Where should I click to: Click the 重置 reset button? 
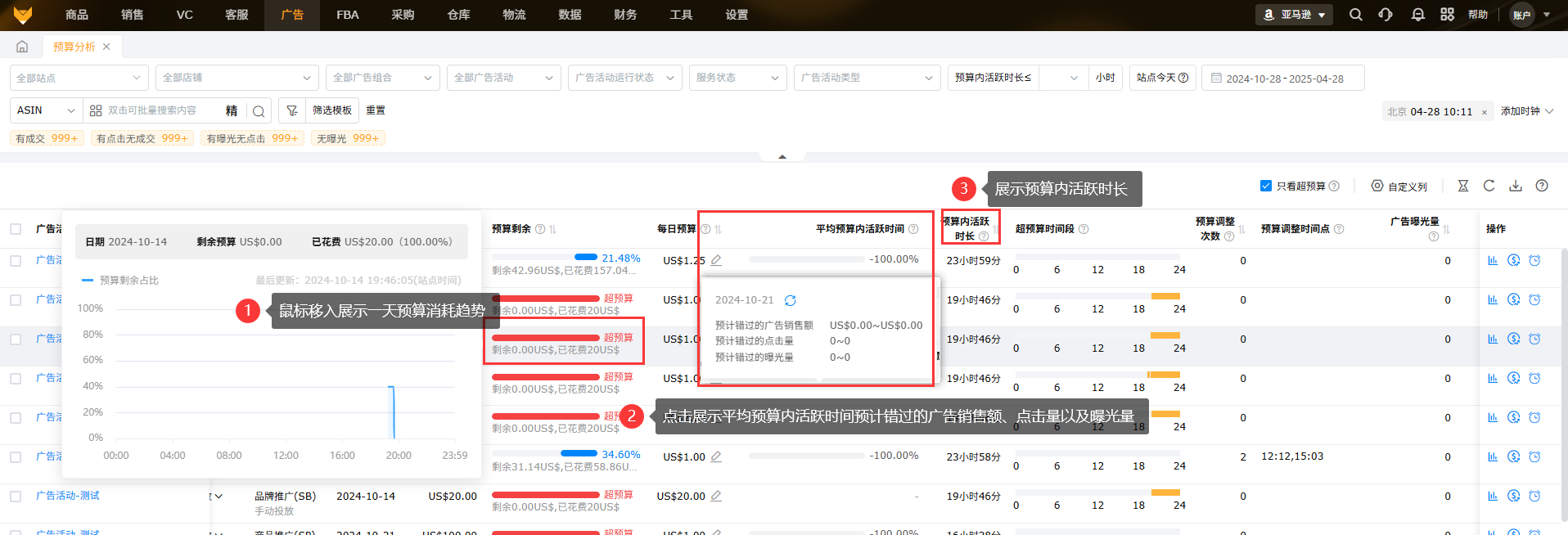[375, 110]
